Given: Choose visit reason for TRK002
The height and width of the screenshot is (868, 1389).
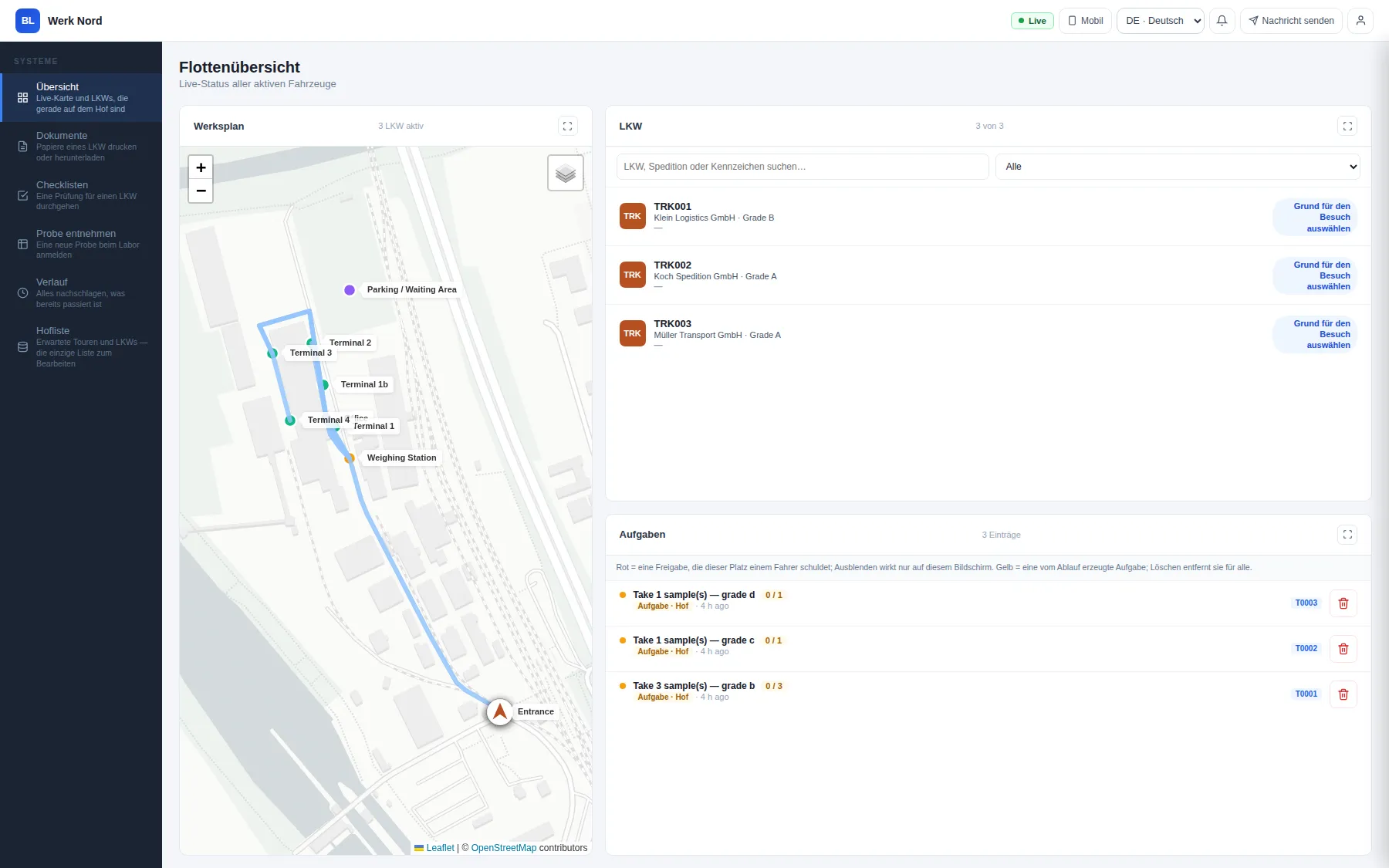Looking at the screenshot, I should click(x=1315, y=275).
